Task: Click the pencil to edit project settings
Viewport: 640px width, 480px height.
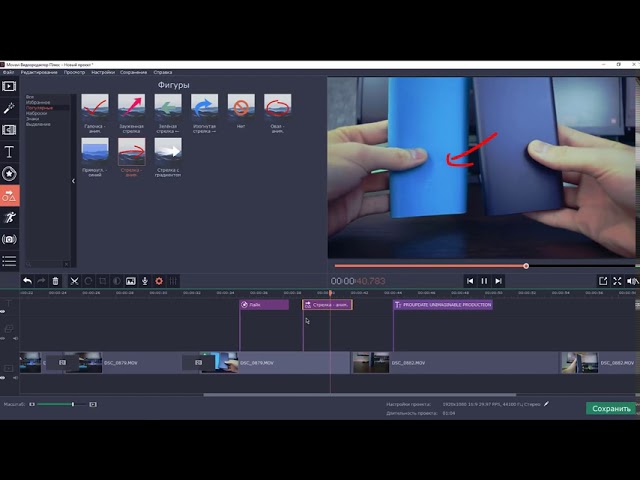Action: tap(546, 404)
